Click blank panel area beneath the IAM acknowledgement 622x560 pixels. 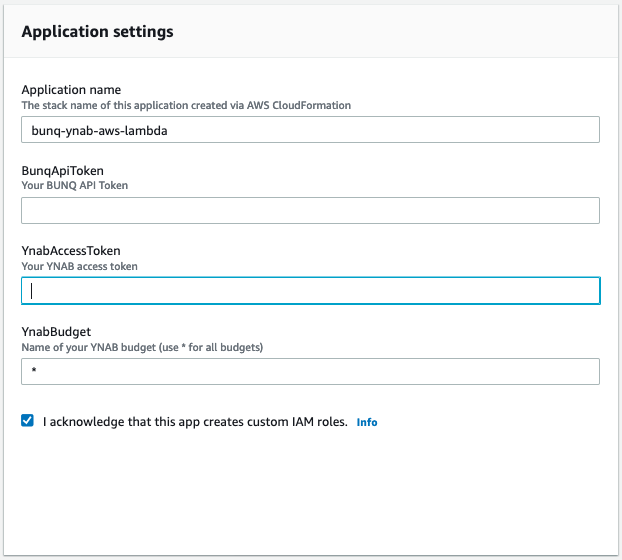[x=310, y=492]
